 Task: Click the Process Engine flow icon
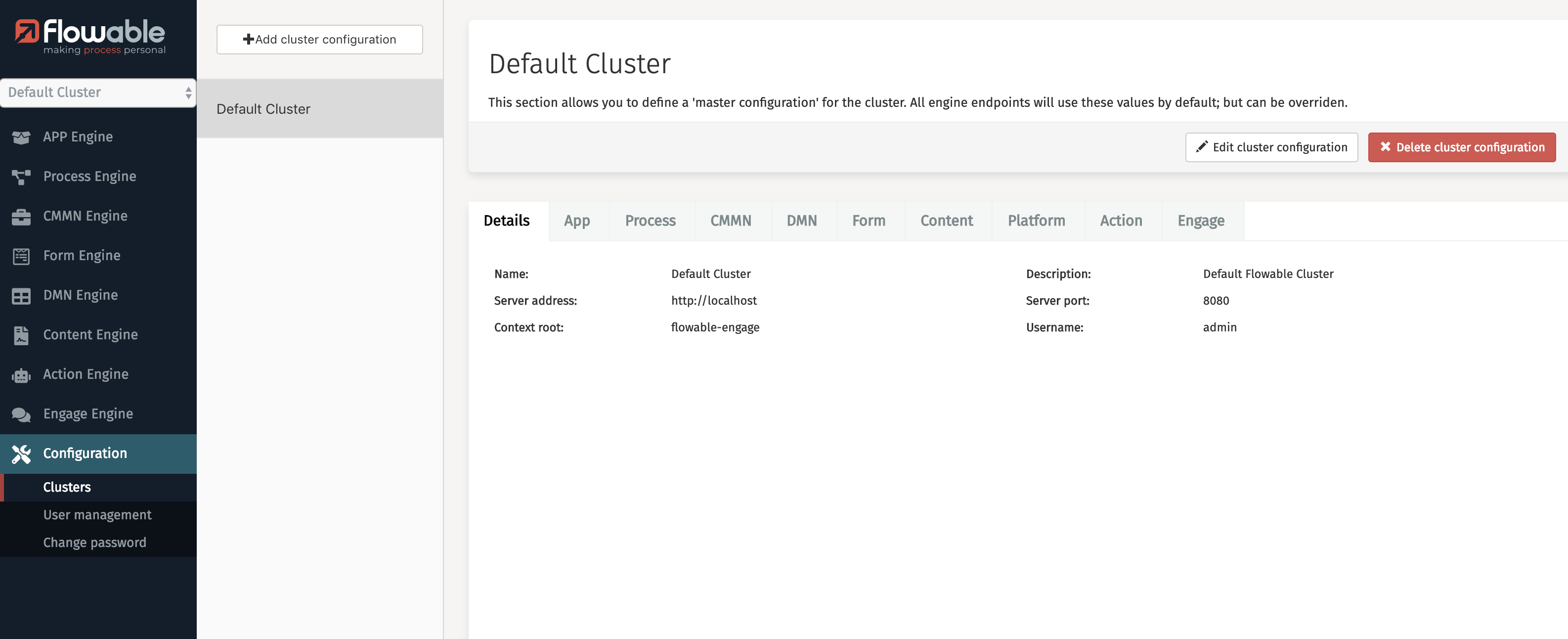click(21, 177)
